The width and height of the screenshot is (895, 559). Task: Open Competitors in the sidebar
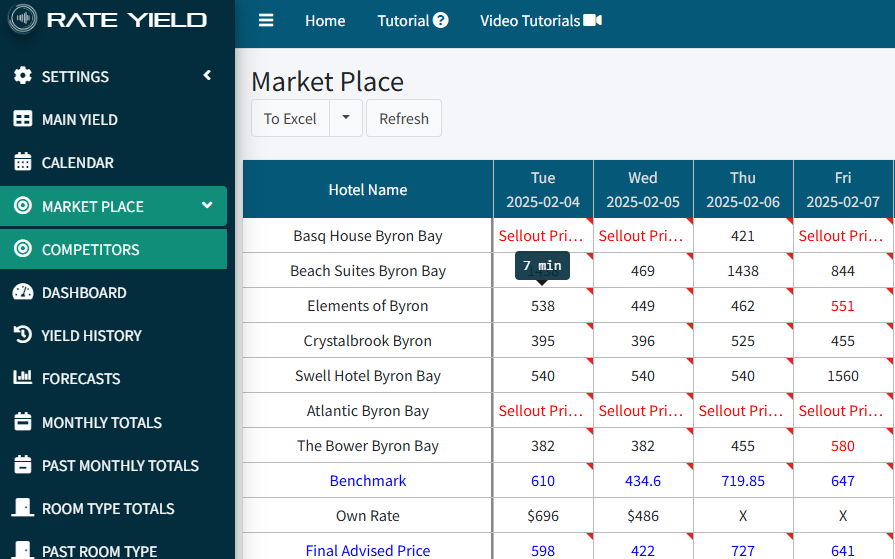click(x=90, y=249)
